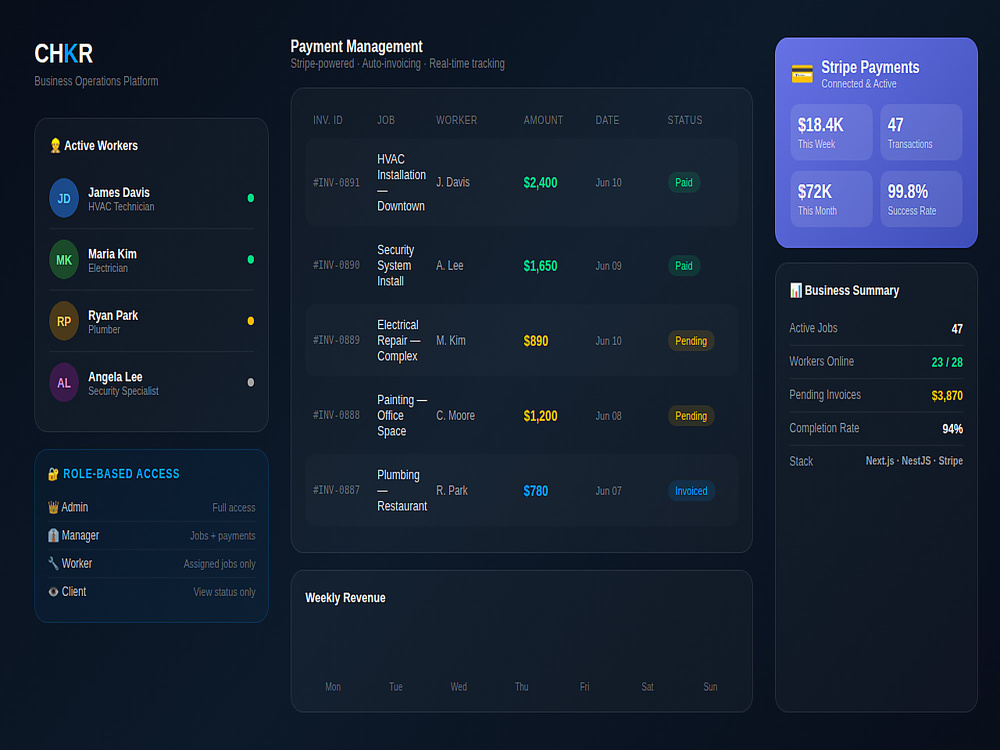Click the Role-Based Access lock icon
The image size is (1000, 750).
click(54, 474)
